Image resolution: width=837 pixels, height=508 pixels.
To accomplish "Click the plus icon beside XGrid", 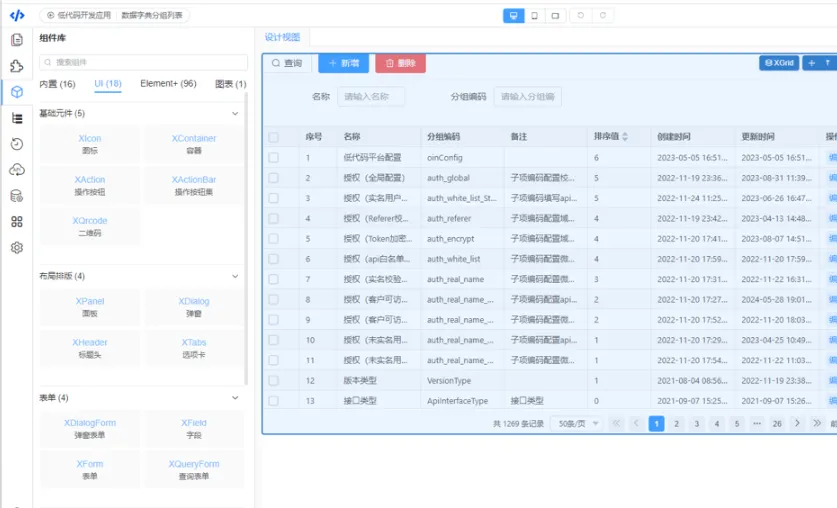I will click(x=811, y=63).
